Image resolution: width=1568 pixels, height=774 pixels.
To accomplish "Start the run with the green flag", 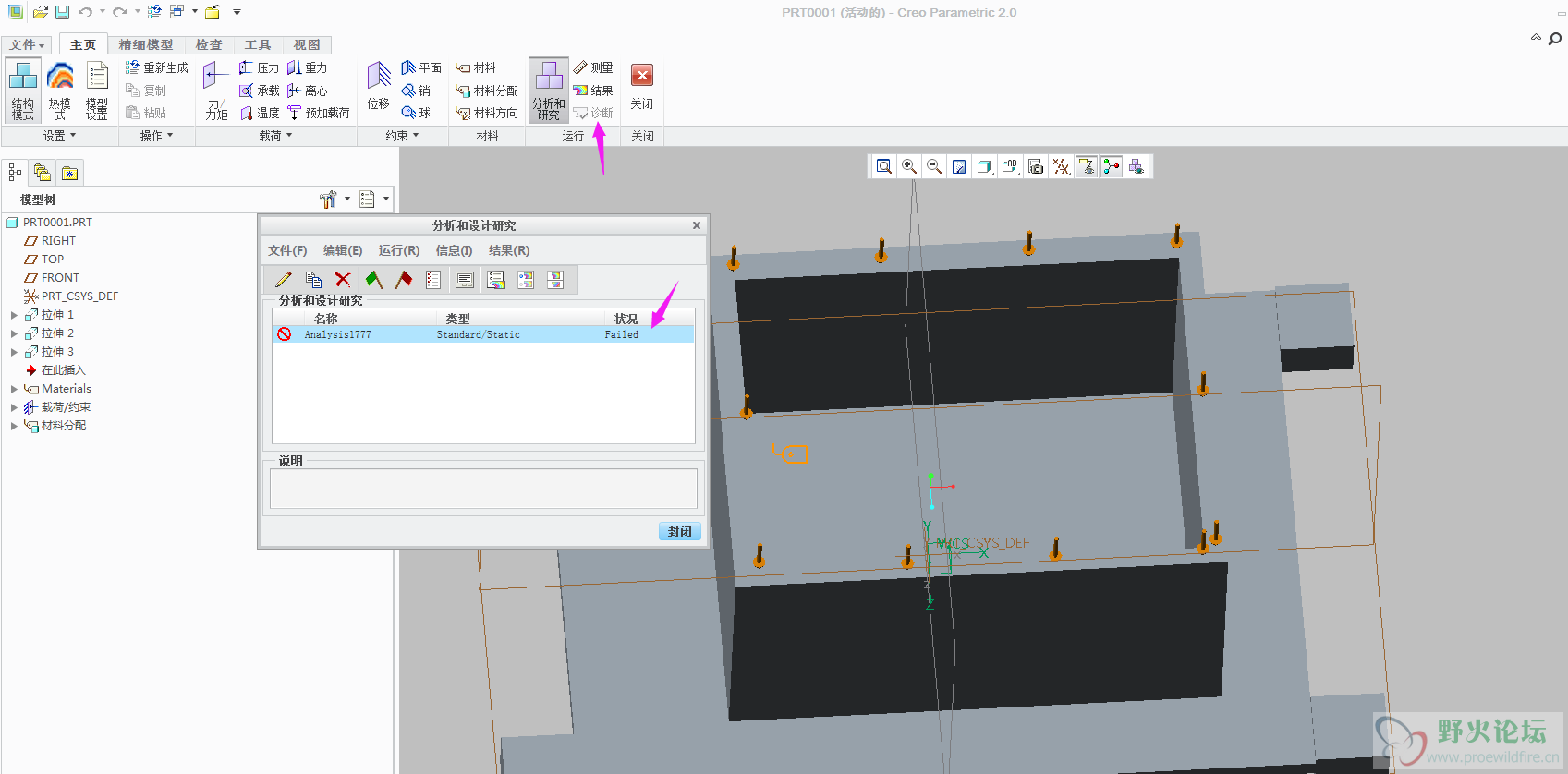I will coord(373,280).
